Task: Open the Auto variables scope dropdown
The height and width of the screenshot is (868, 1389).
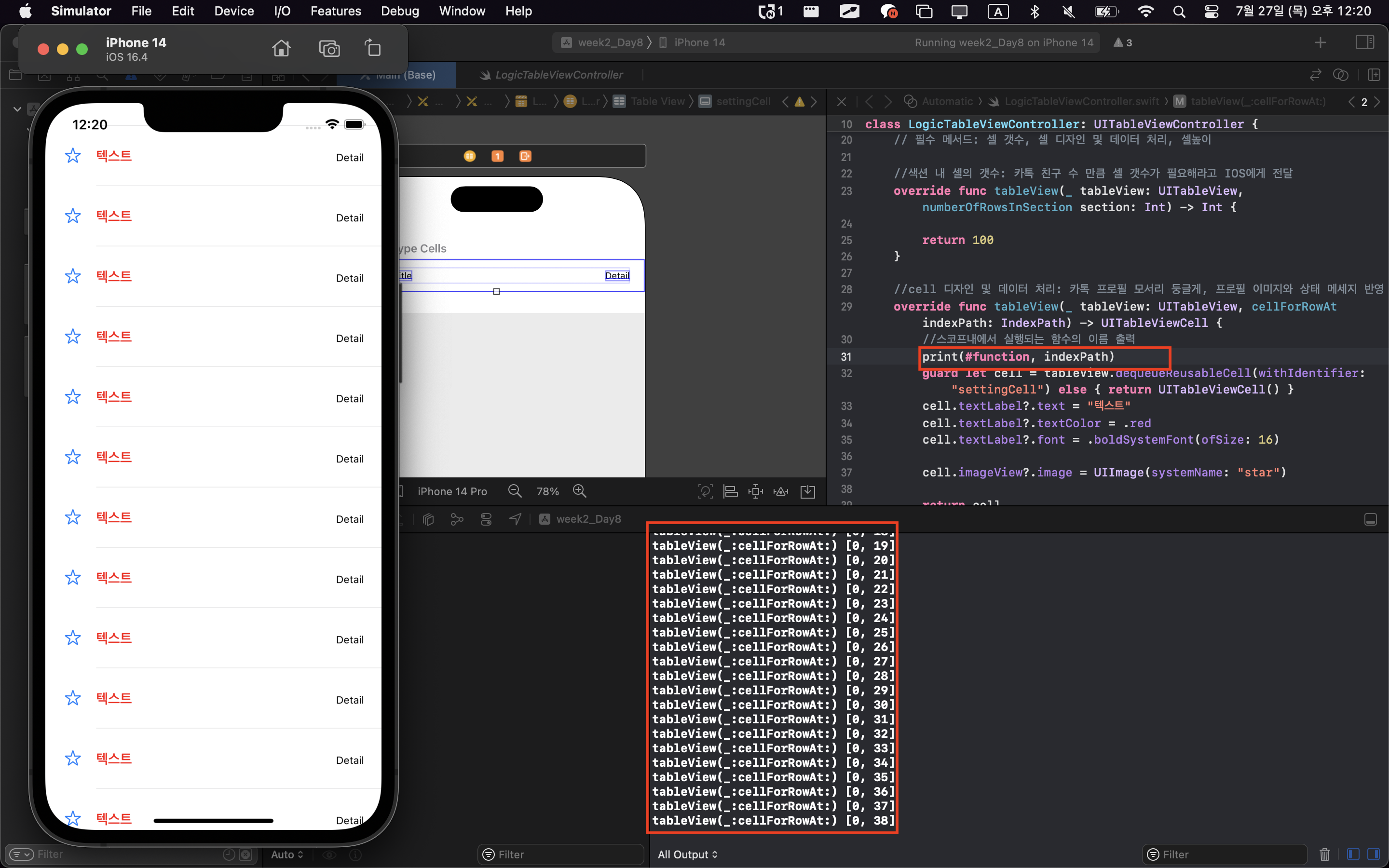Action: click(x=286, y=854)
